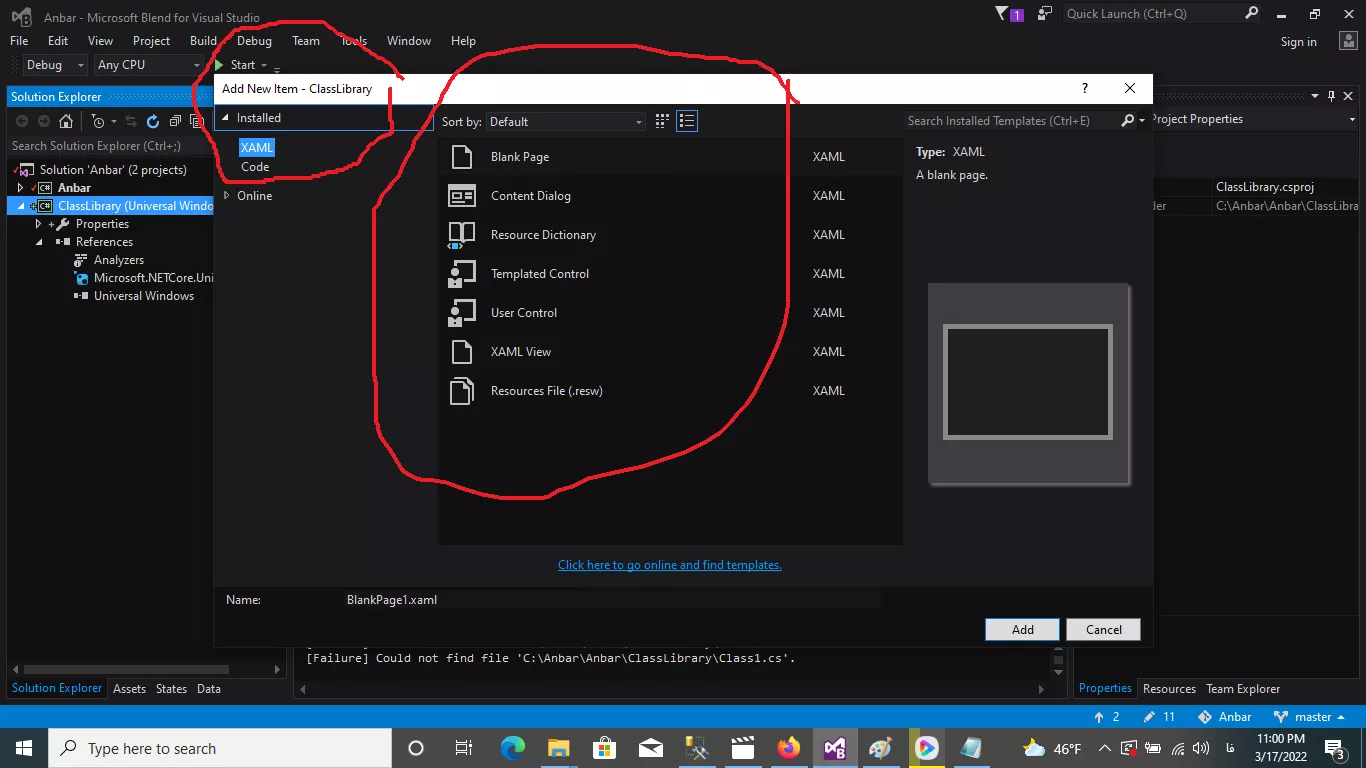
Task: Collapse the Installed templates node
Action: [x=225, y=118]
